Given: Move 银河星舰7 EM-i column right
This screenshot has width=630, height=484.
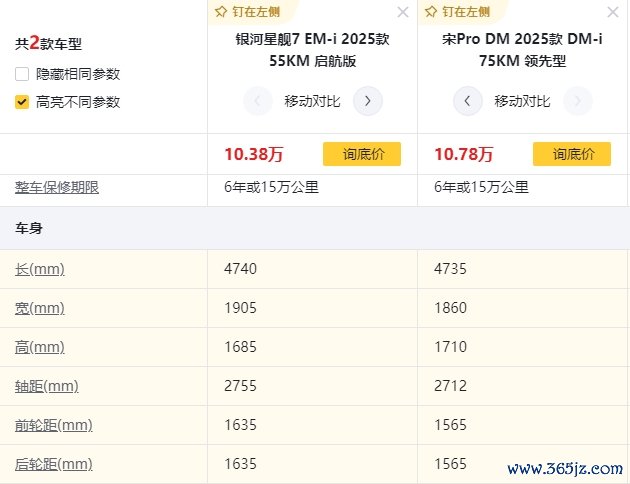Looking at the screenshot, I should point(368,101).
